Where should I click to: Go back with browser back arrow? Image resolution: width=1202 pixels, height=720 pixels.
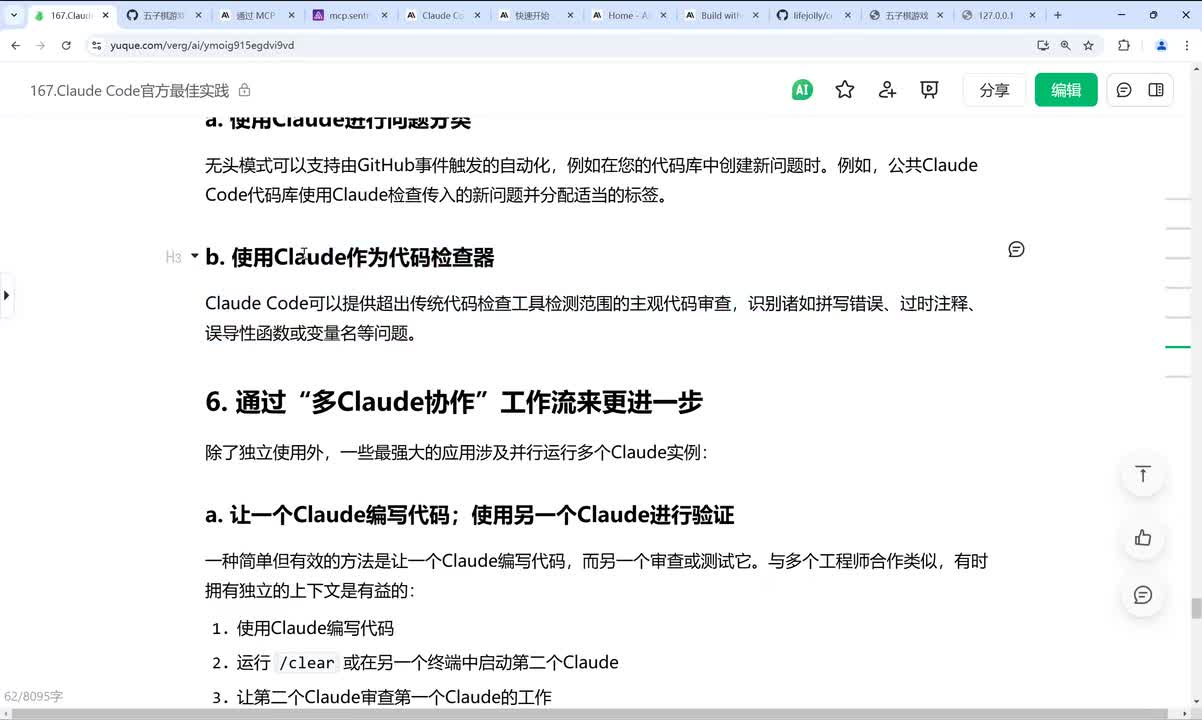16,45
